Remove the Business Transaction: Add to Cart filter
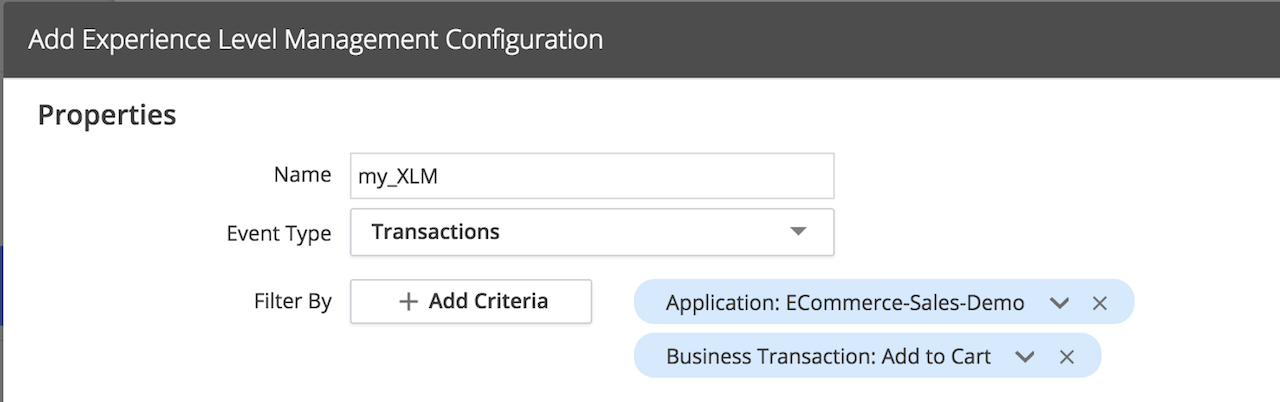 click(x=1066, y=356)
